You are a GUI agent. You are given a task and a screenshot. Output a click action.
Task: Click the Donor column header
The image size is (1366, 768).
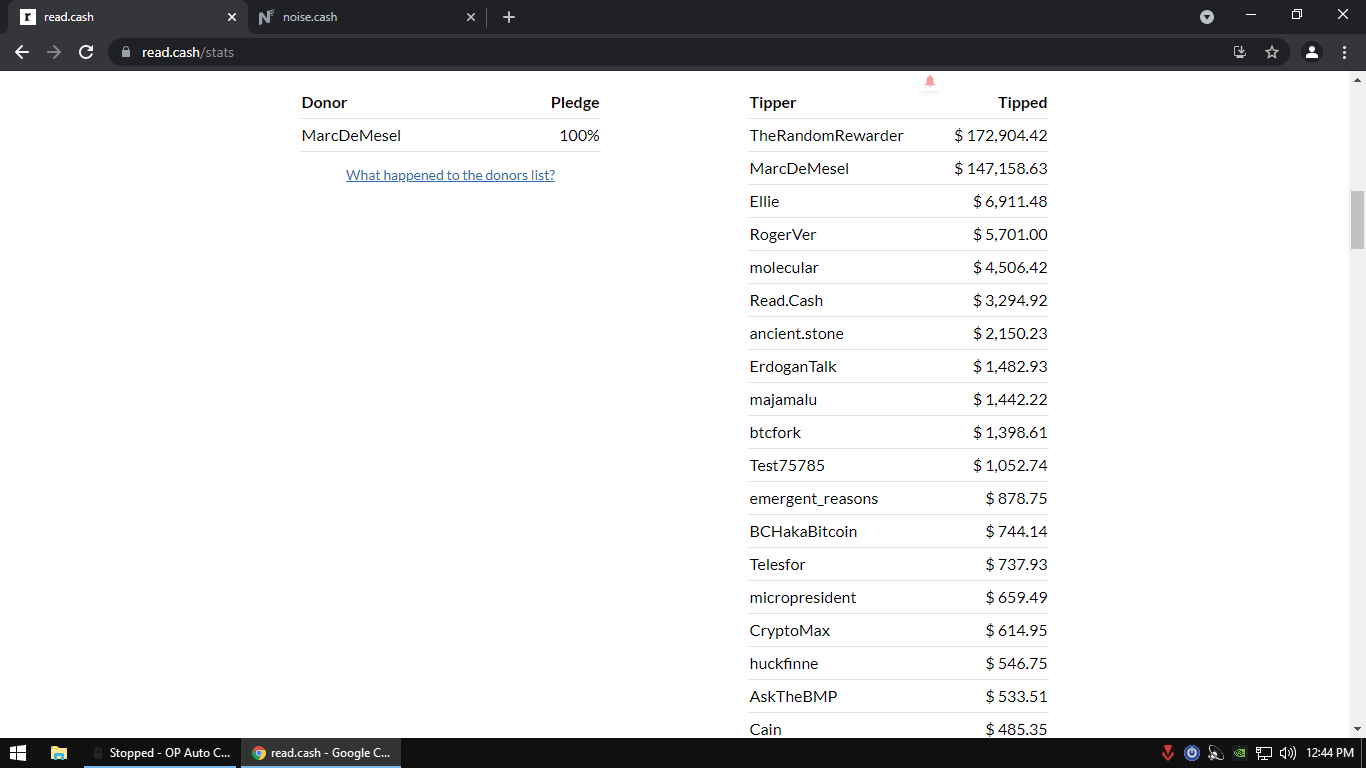pos(324,103)
